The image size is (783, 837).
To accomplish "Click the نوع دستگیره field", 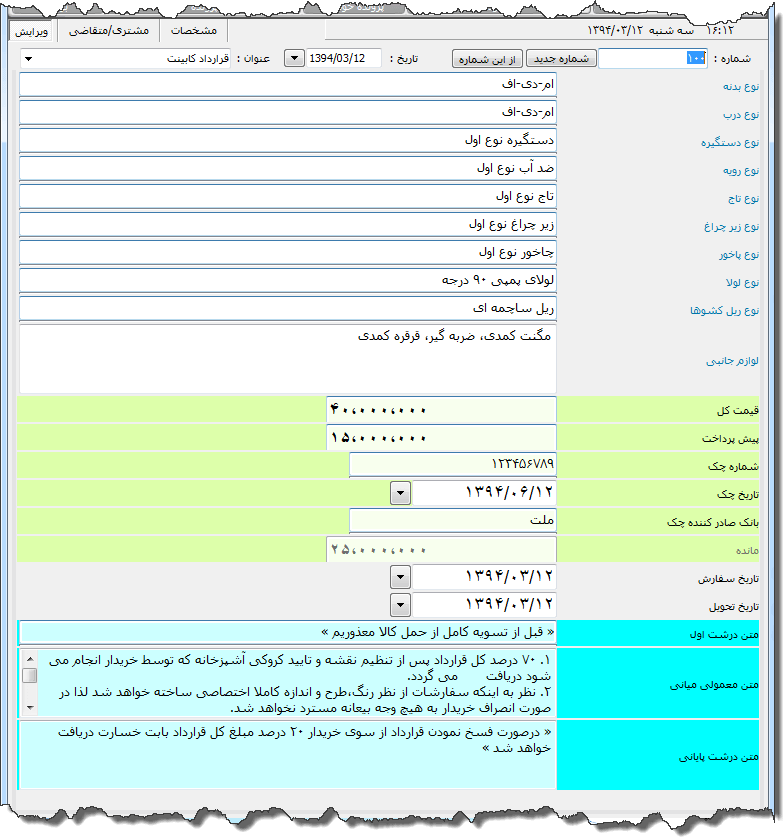I will [288, 140].
